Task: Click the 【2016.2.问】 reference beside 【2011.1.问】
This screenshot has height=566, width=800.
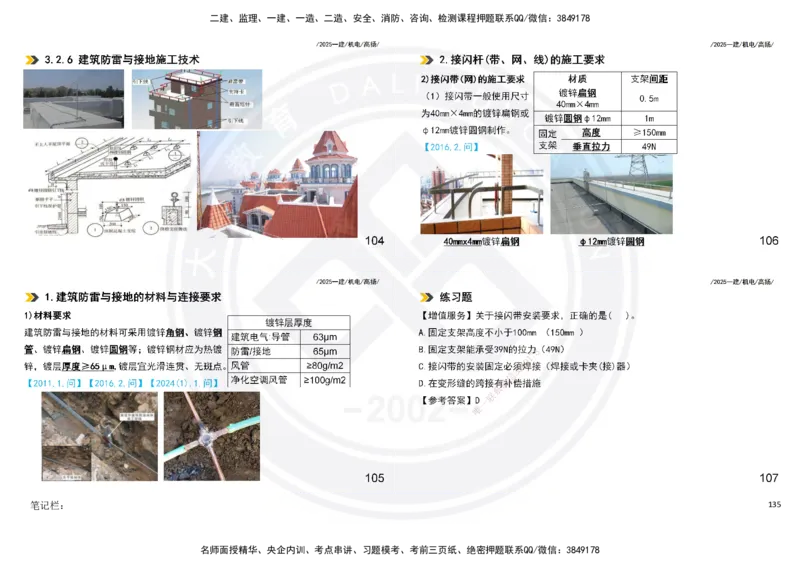Action: click(x=115, y=383)
